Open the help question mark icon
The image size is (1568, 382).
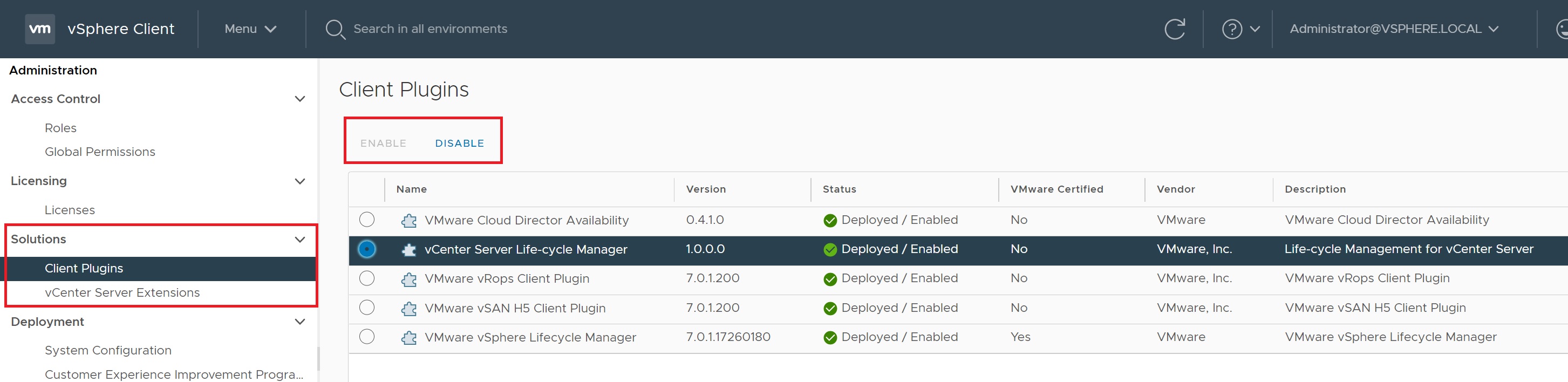tap(1231, 29)
